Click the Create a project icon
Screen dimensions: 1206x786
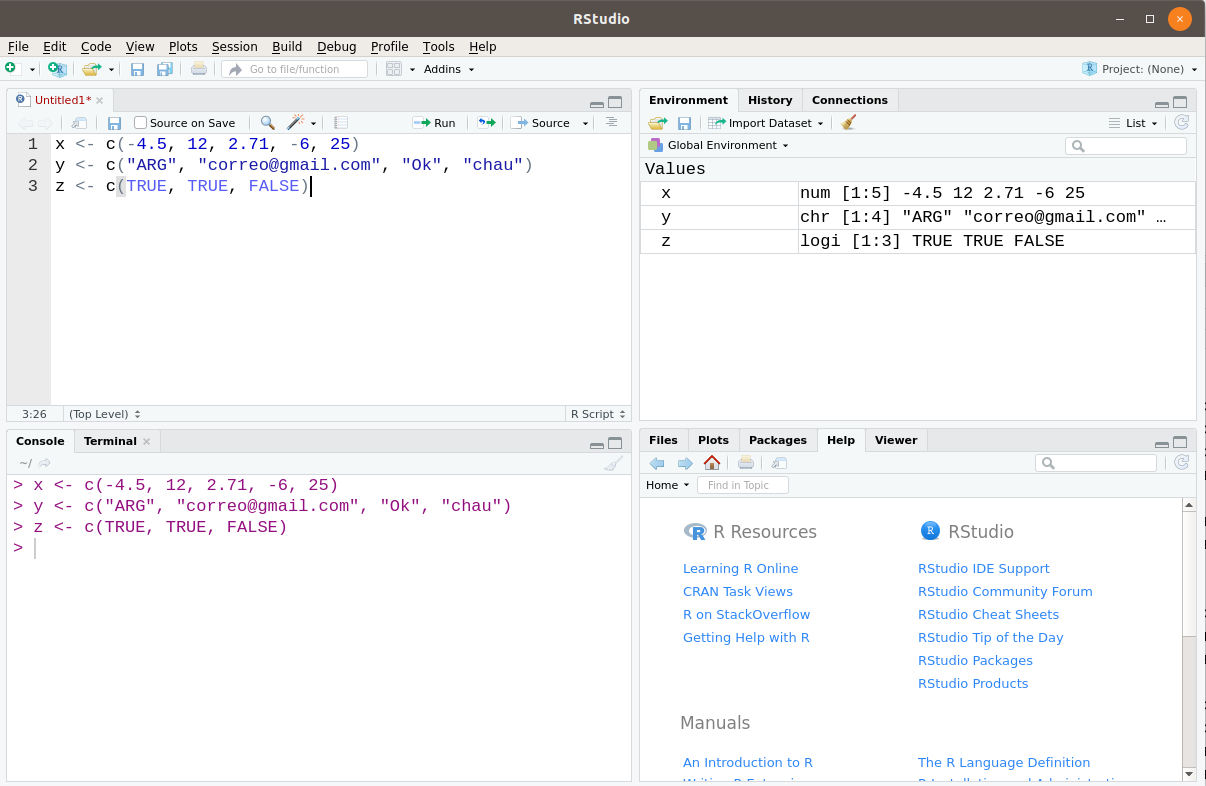pos(57,69)
